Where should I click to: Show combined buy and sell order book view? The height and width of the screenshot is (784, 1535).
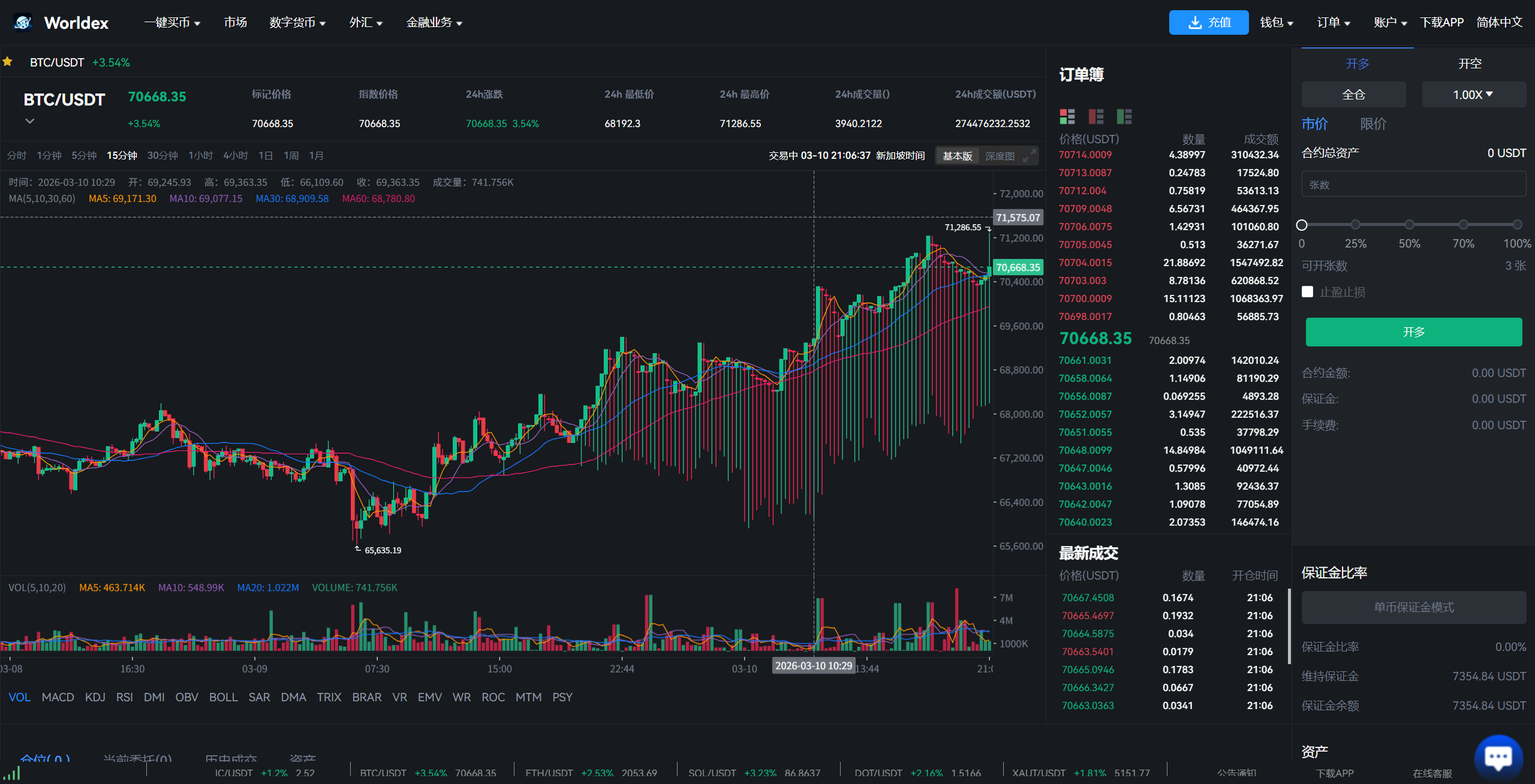pos(1067,116)
